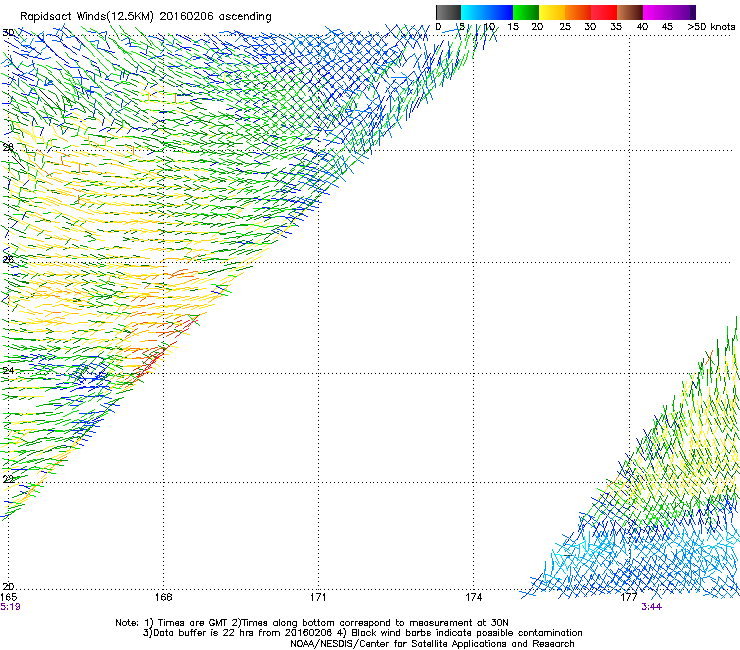Click the "35" legend scale label

616,27
